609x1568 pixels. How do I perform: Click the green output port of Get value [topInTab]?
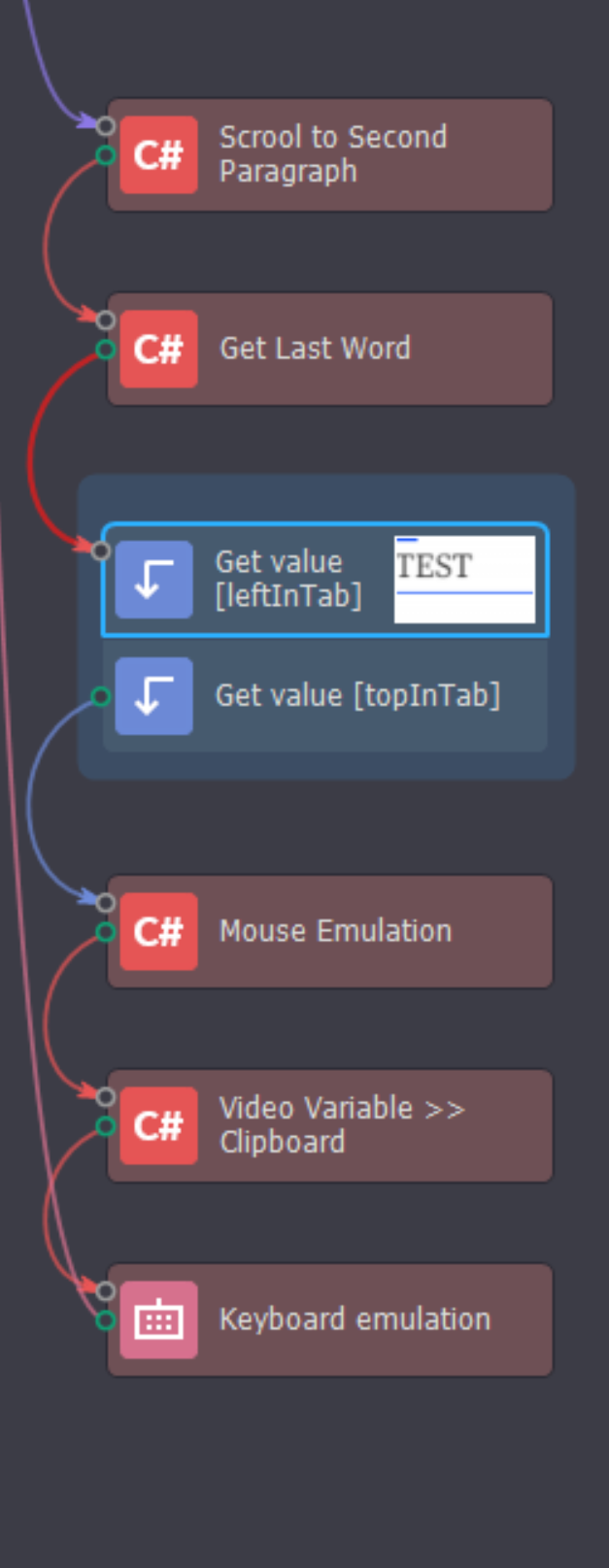coord(100,696)
